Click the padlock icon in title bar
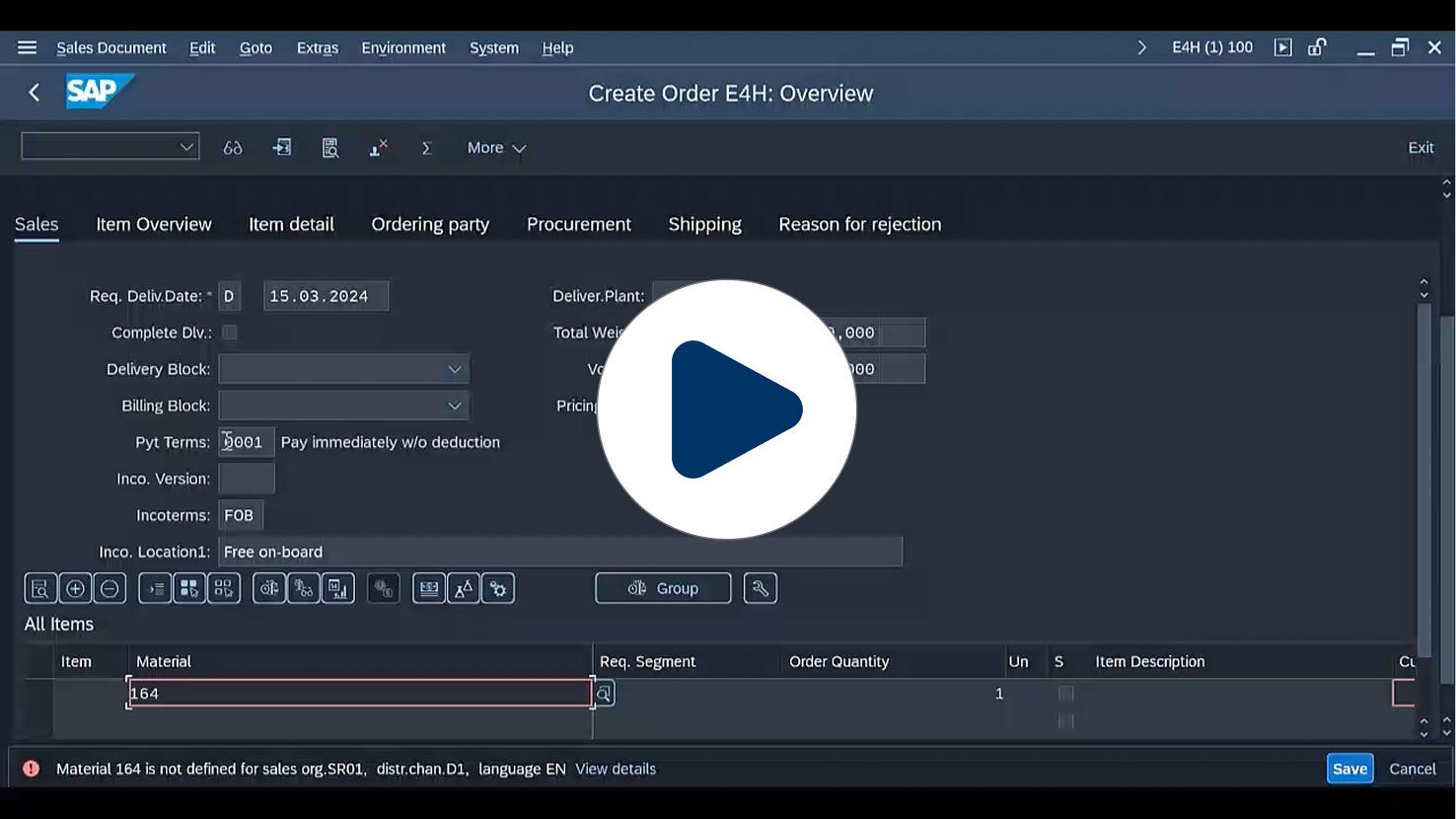 coord(1317,47)
